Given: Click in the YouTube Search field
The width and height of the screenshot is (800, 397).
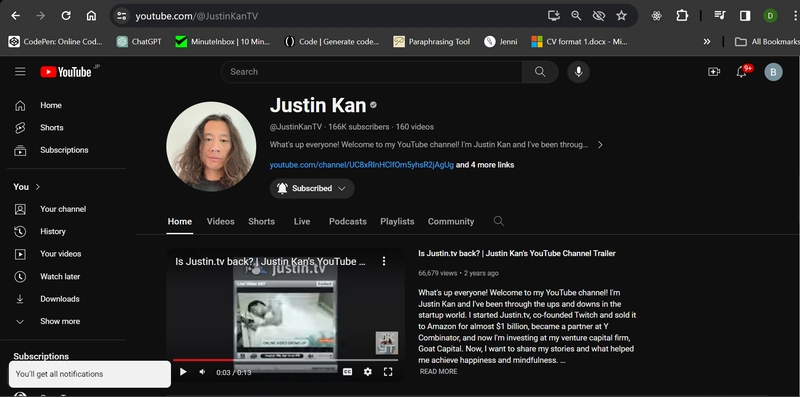Looking at the screenshot, I should (x=371, y=72).
